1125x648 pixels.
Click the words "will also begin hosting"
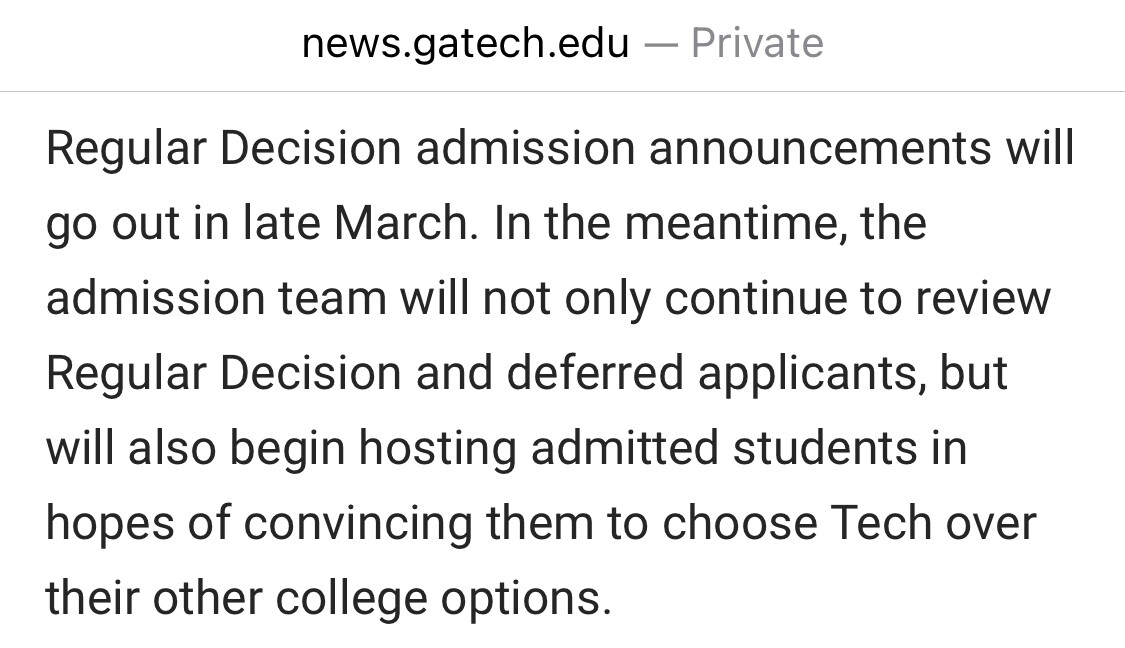coord(281,448)
